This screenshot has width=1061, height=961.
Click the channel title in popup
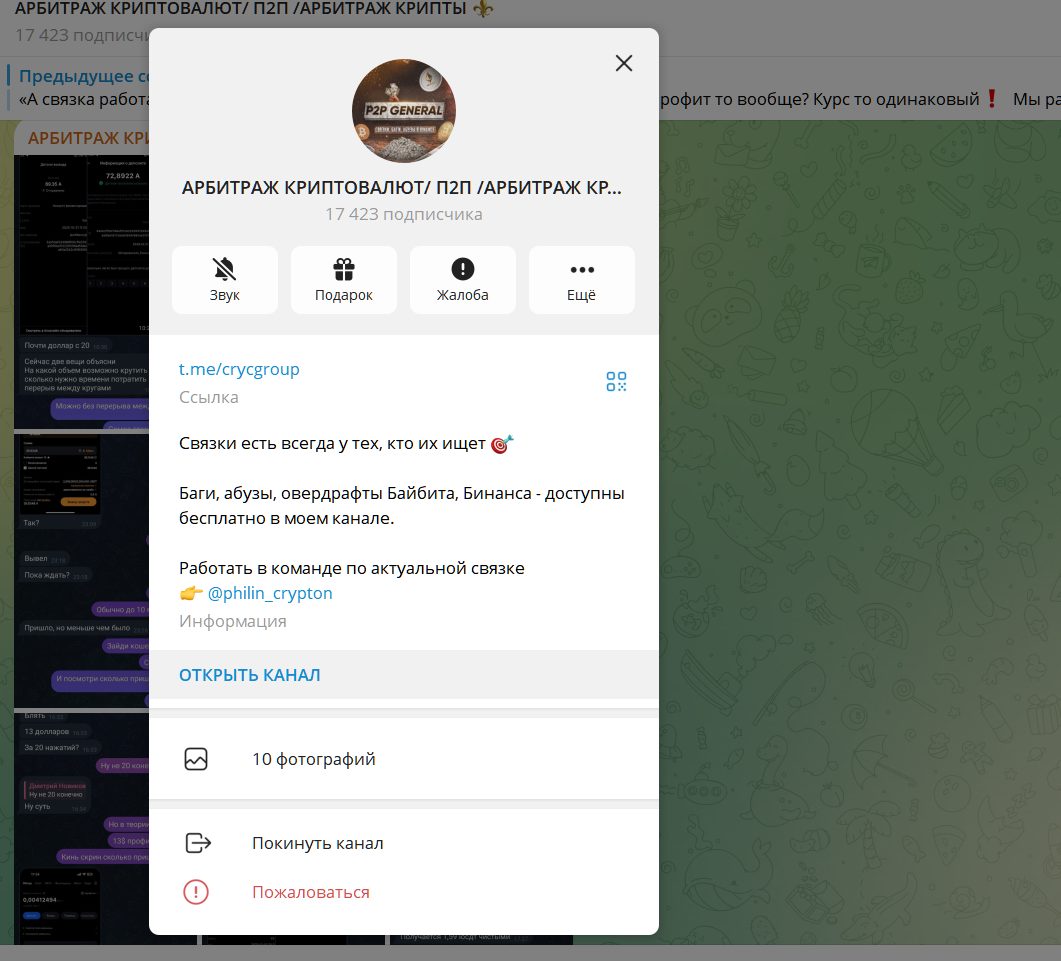[x=402, y=188]
